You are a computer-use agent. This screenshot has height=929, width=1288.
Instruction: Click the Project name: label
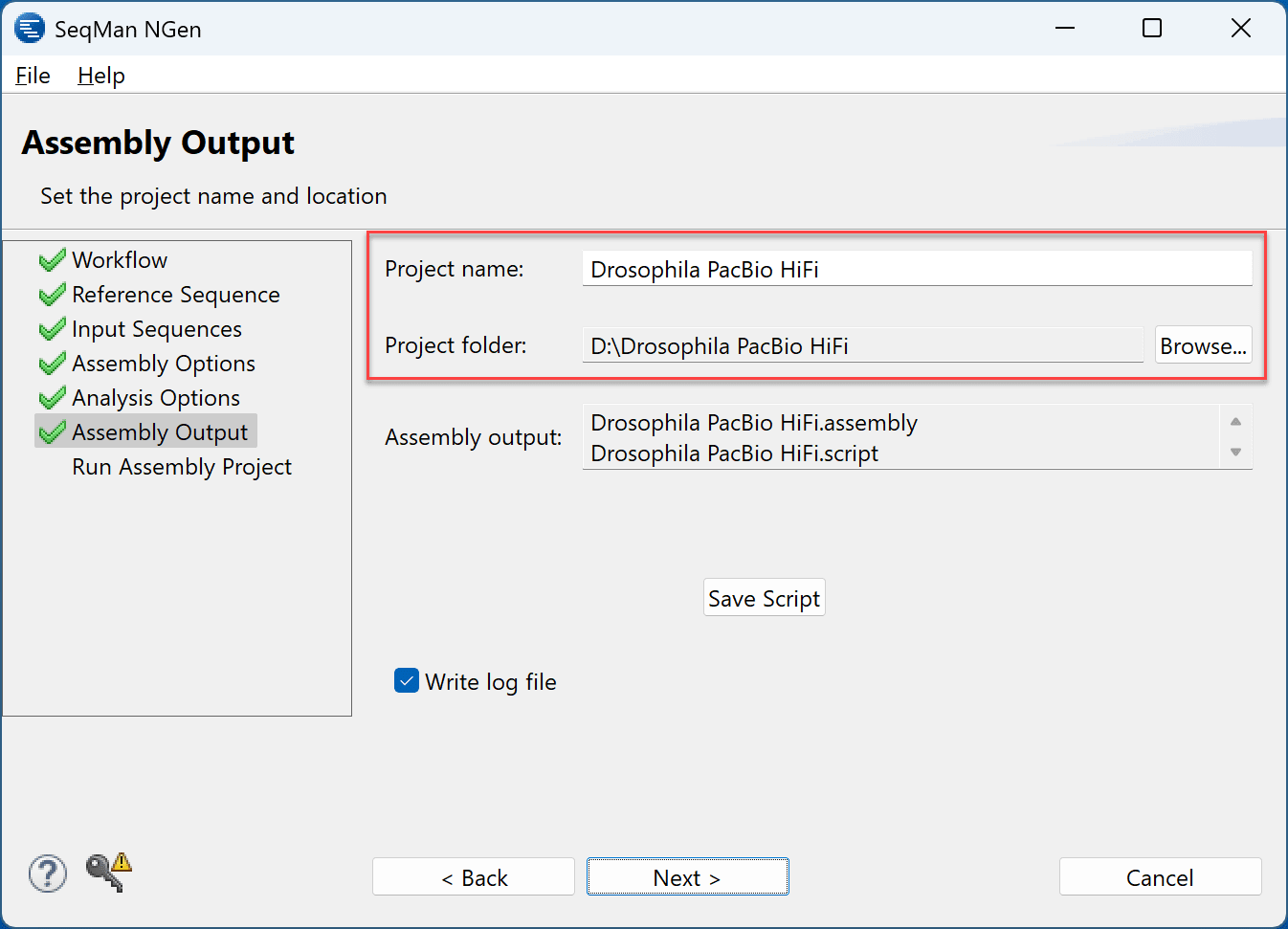point(455,269)
